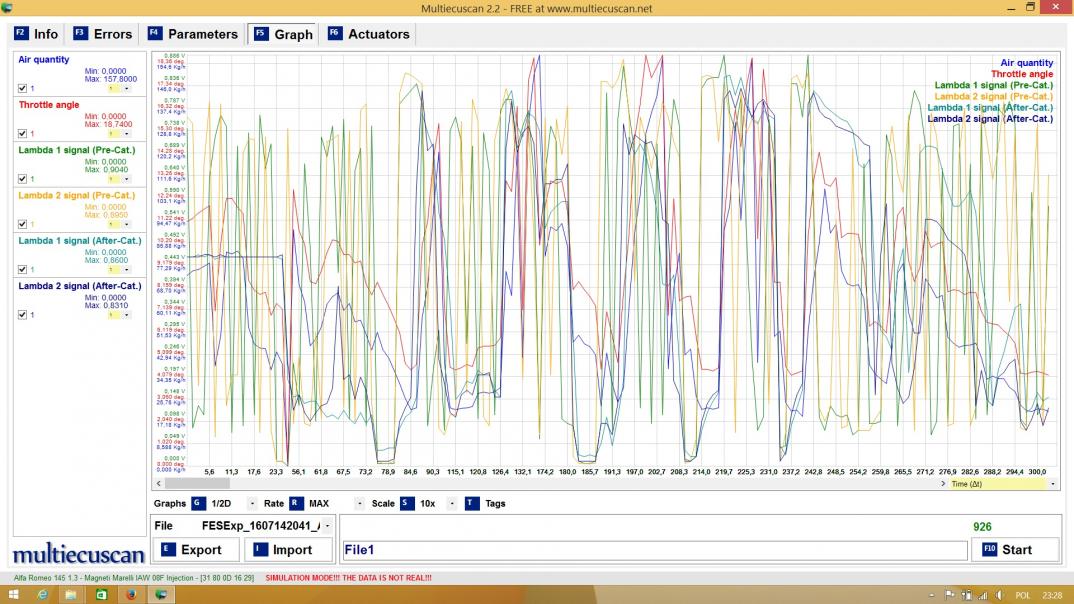
Task: Click the F3 key icon beside Errors
Action: [80, 33]
